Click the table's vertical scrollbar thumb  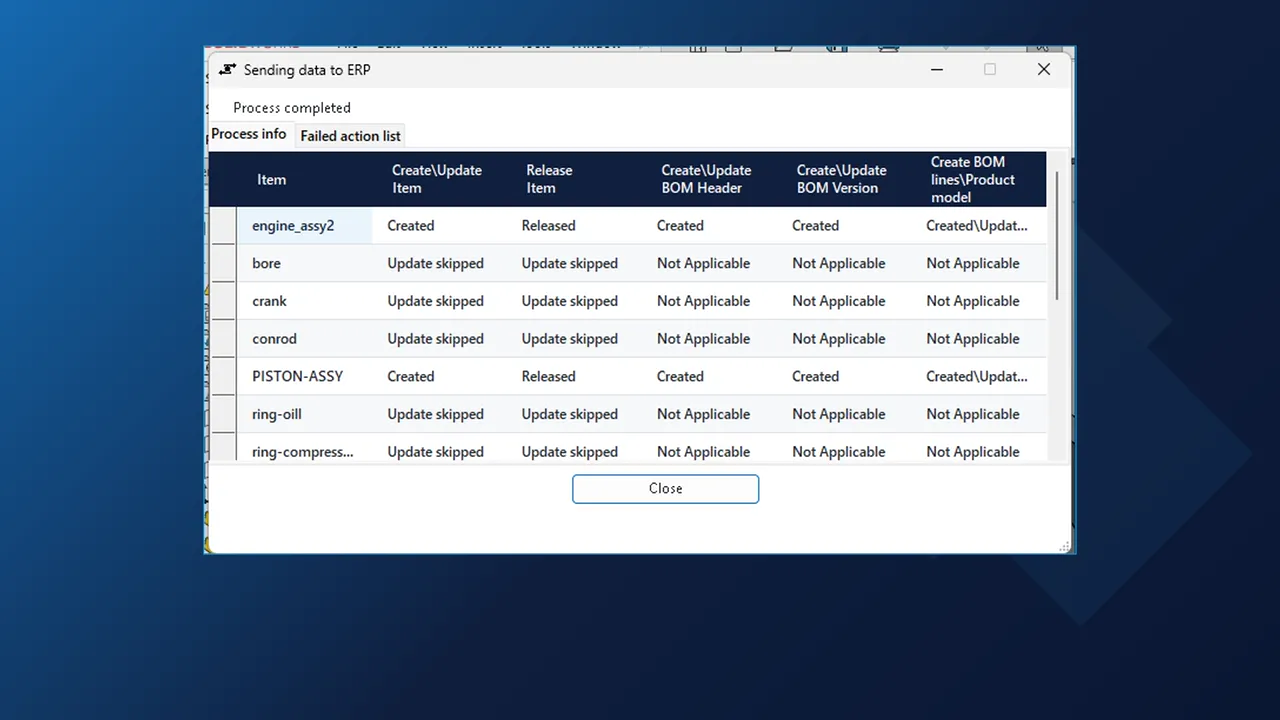tap(1057, 235)
